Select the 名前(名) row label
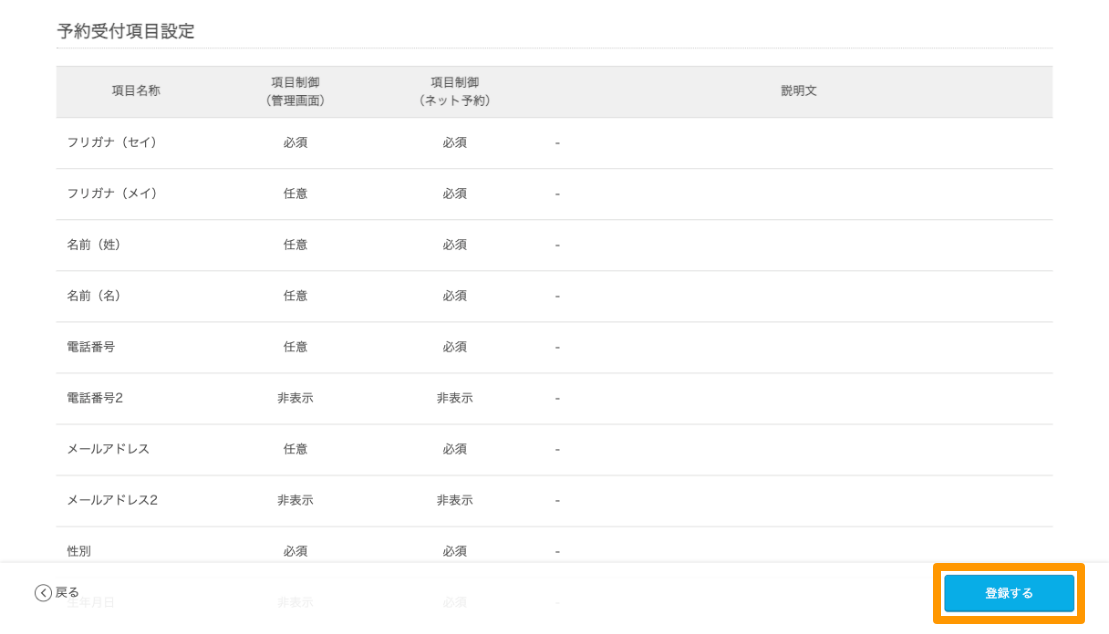Image resolution: width=1109 pixels, height=634 pixels. pyautogui.click(x=94, y=296)
